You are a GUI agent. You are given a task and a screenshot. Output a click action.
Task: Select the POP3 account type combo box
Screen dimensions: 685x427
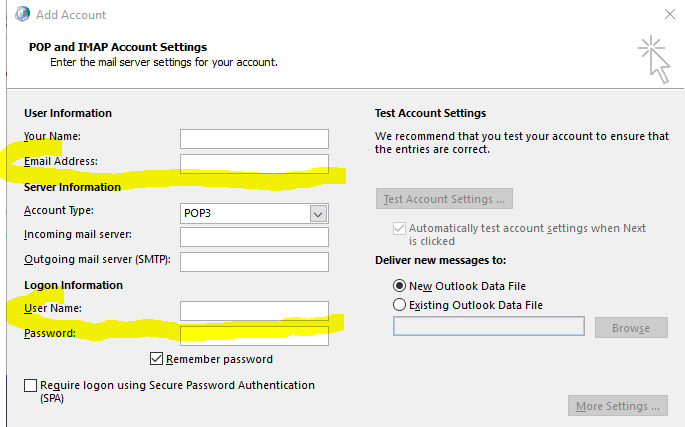tap(254, 213)
